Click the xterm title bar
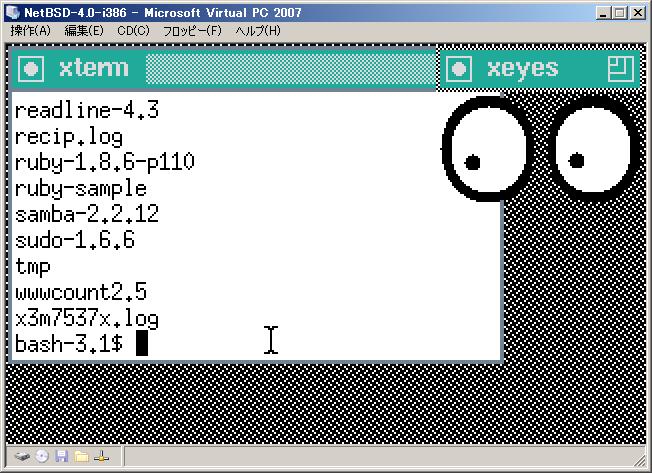 (290, 69)
